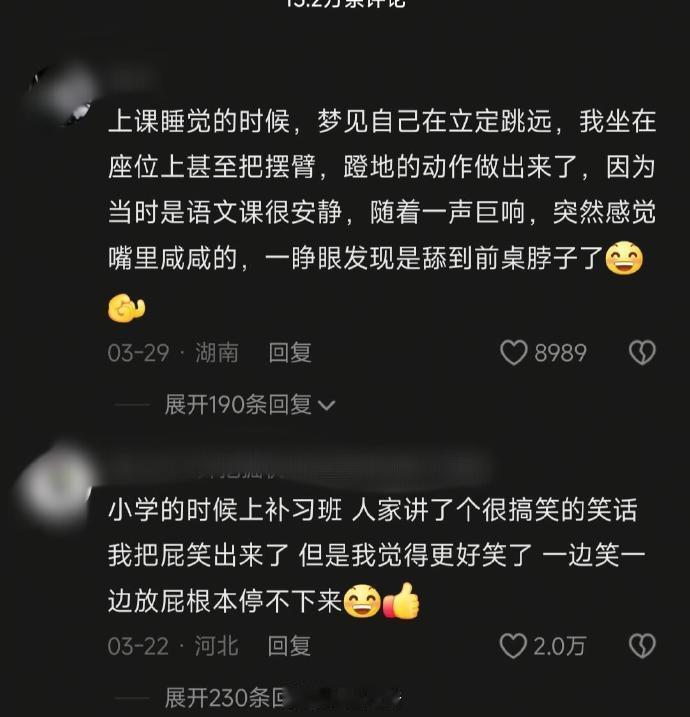The image size is (690, 717).
Task: Tap broken-heart dislike on Hebei comment
Action: coord(642,646)
